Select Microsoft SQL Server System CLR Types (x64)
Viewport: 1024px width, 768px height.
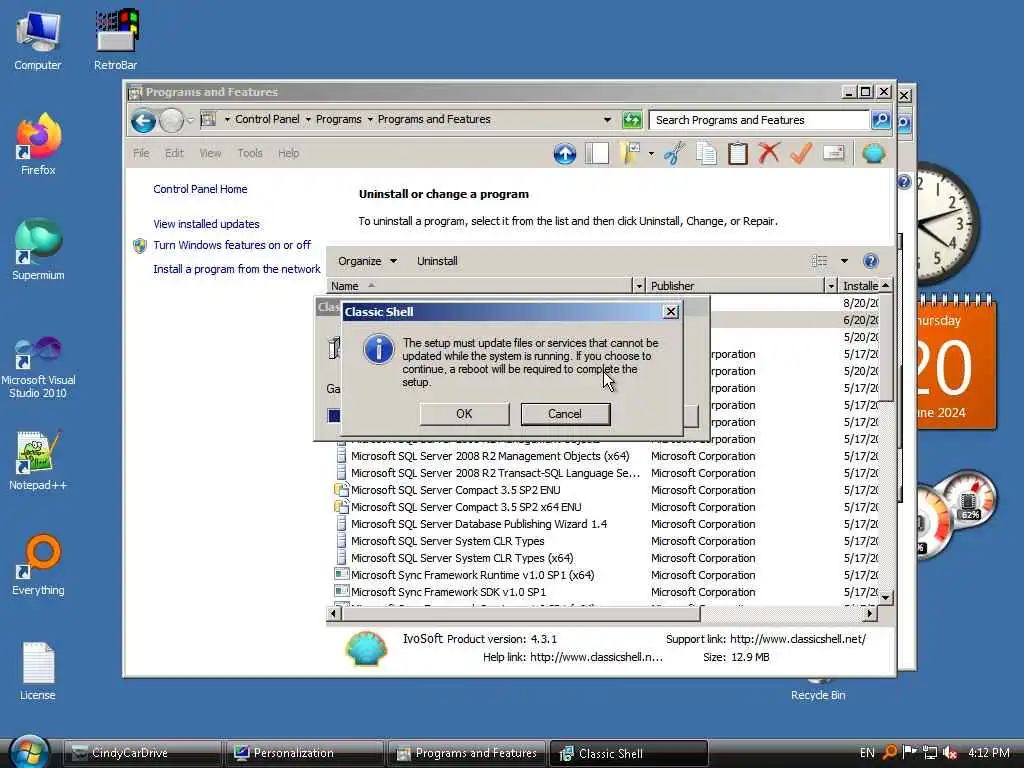[x=462, y=558]
